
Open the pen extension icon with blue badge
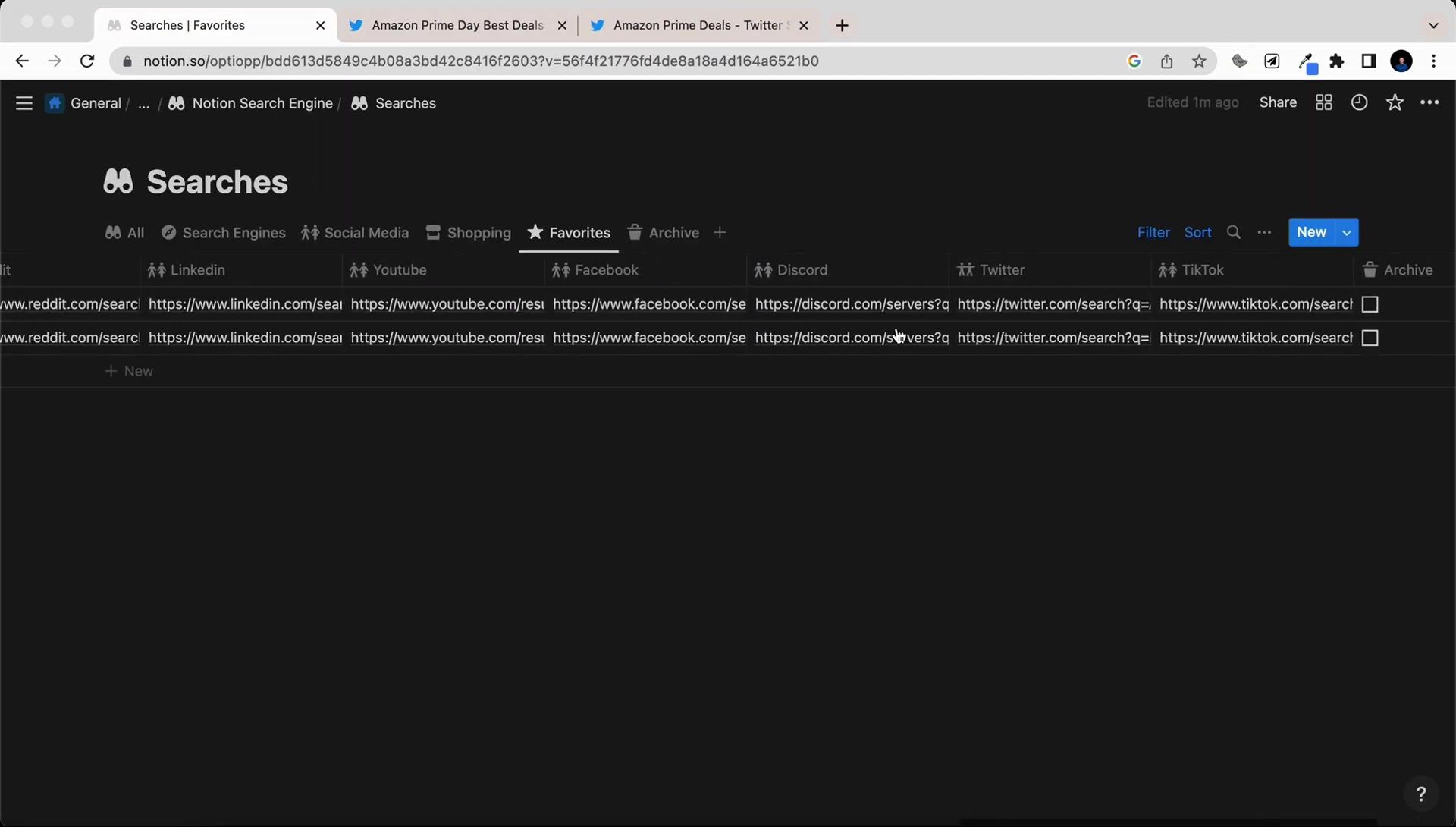pos(1307,63)
